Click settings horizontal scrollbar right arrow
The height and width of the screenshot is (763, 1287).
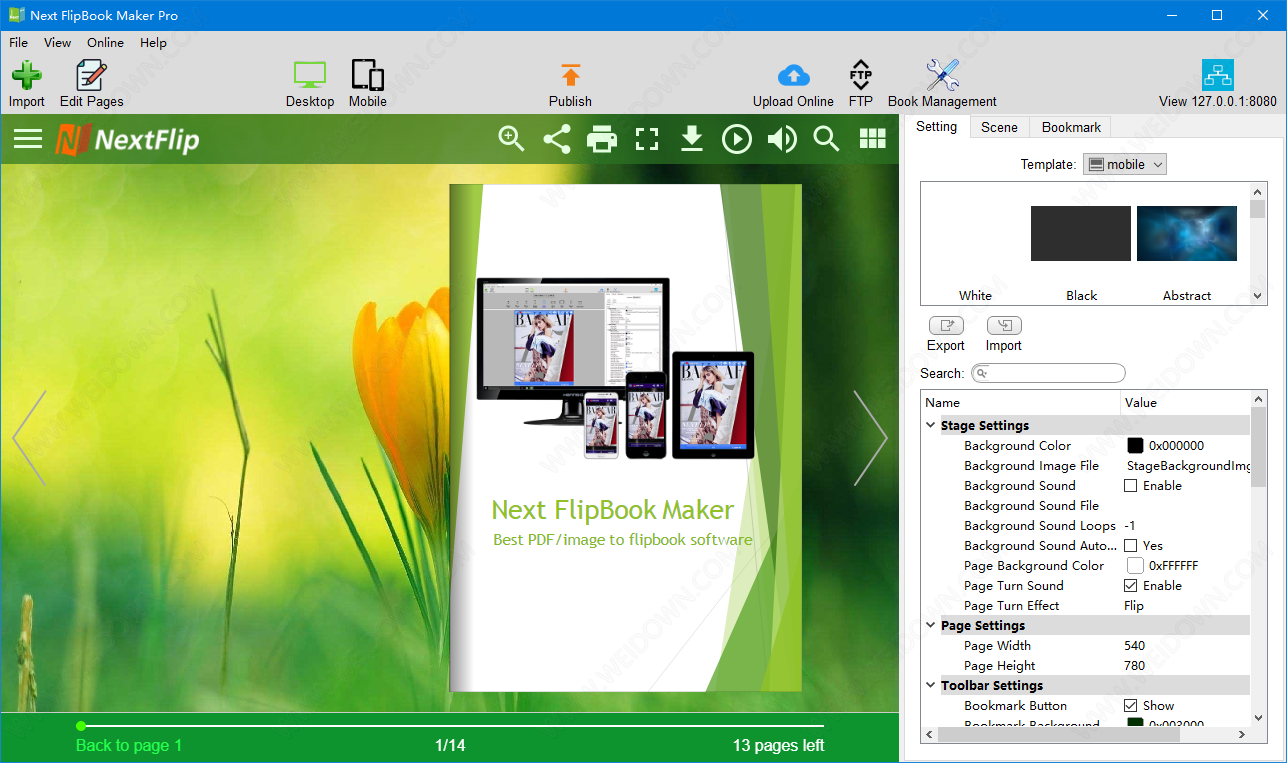(1242, 735)
